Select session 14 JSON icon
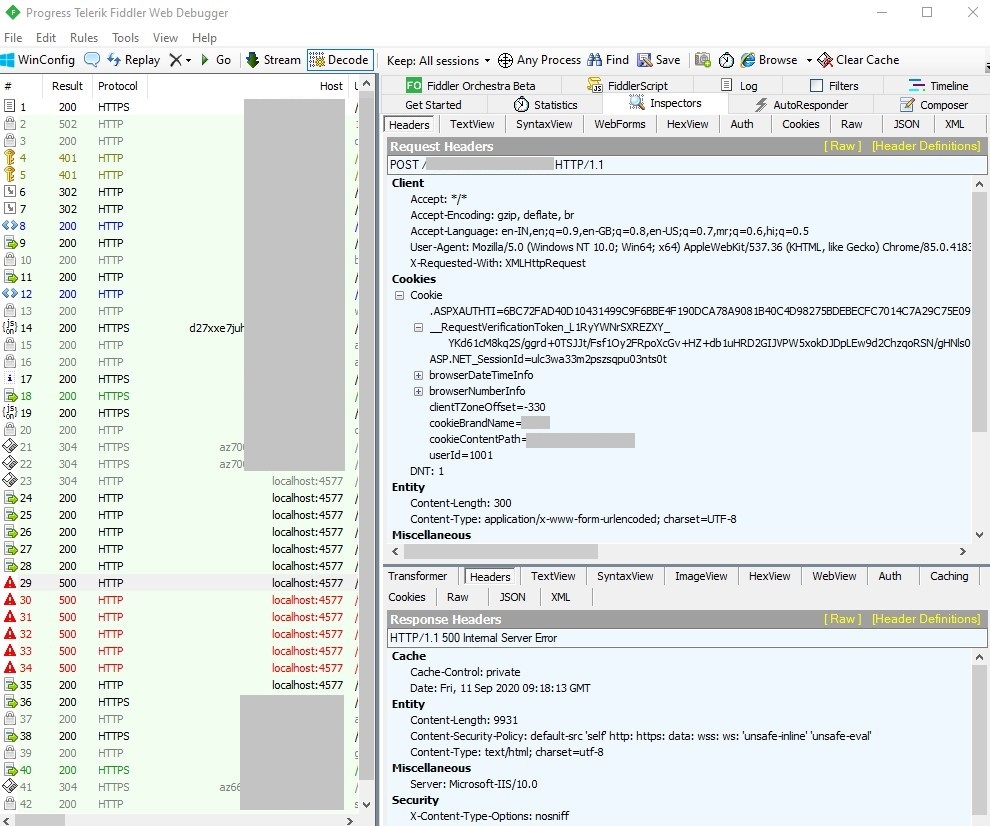The width and height of the screenshot is (990, 826). (9, 328)
